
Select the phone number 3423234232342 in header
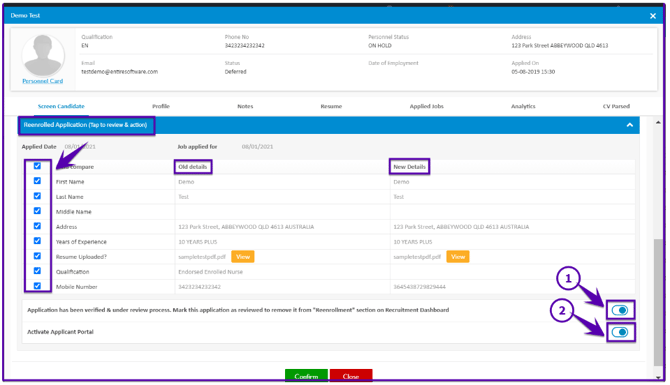[244, 46]
